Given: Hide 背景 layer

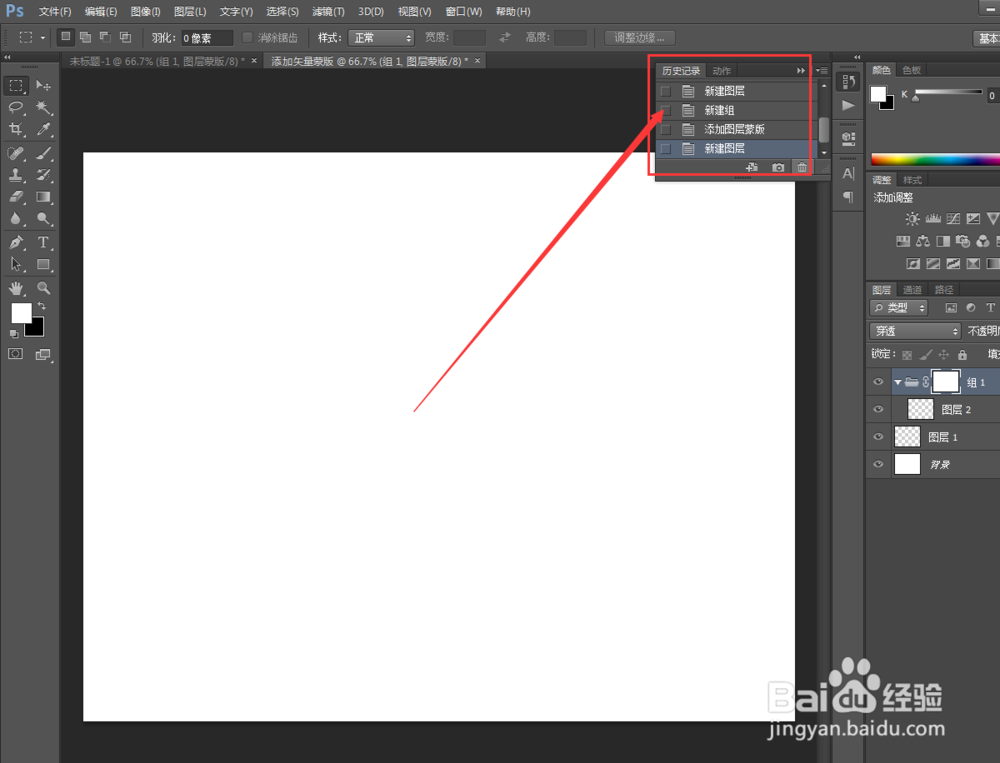Looking at the screenshot, I should [x=878, y=464].
